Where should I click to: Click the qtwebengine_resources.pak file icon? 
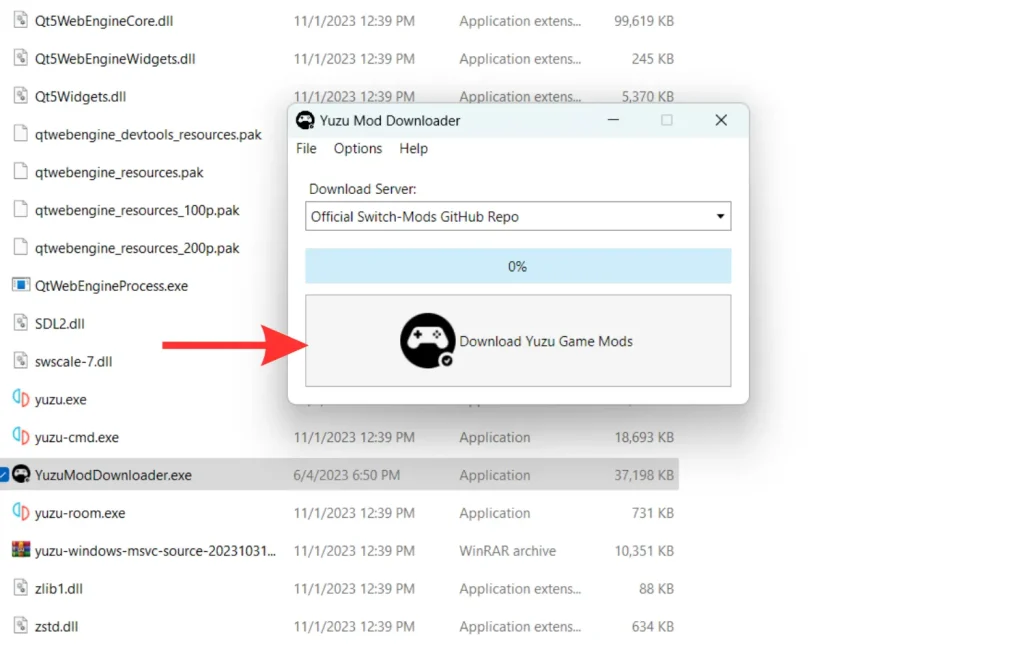tap(21, 172)
